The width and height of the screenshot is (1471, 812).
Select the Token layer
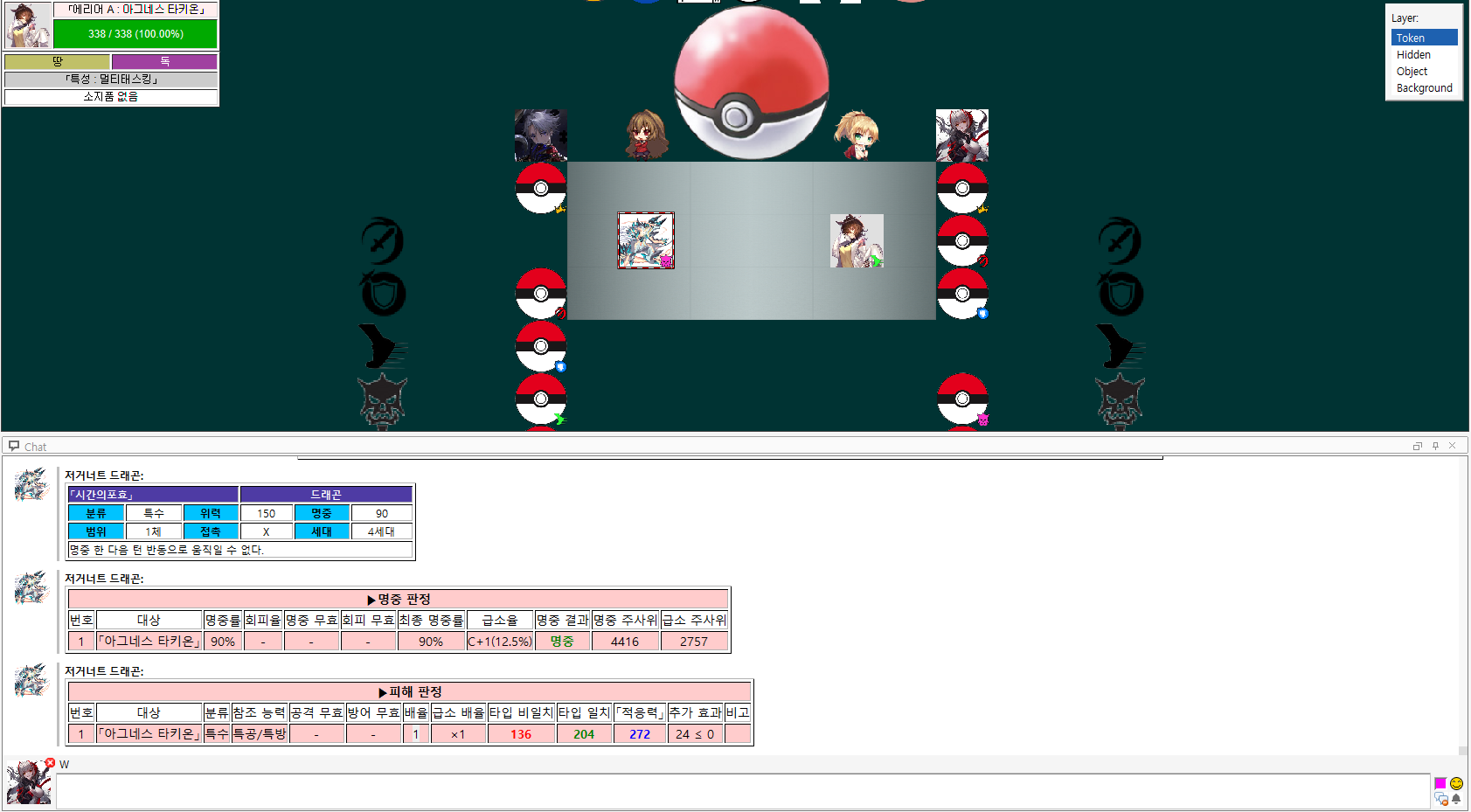1423,38
